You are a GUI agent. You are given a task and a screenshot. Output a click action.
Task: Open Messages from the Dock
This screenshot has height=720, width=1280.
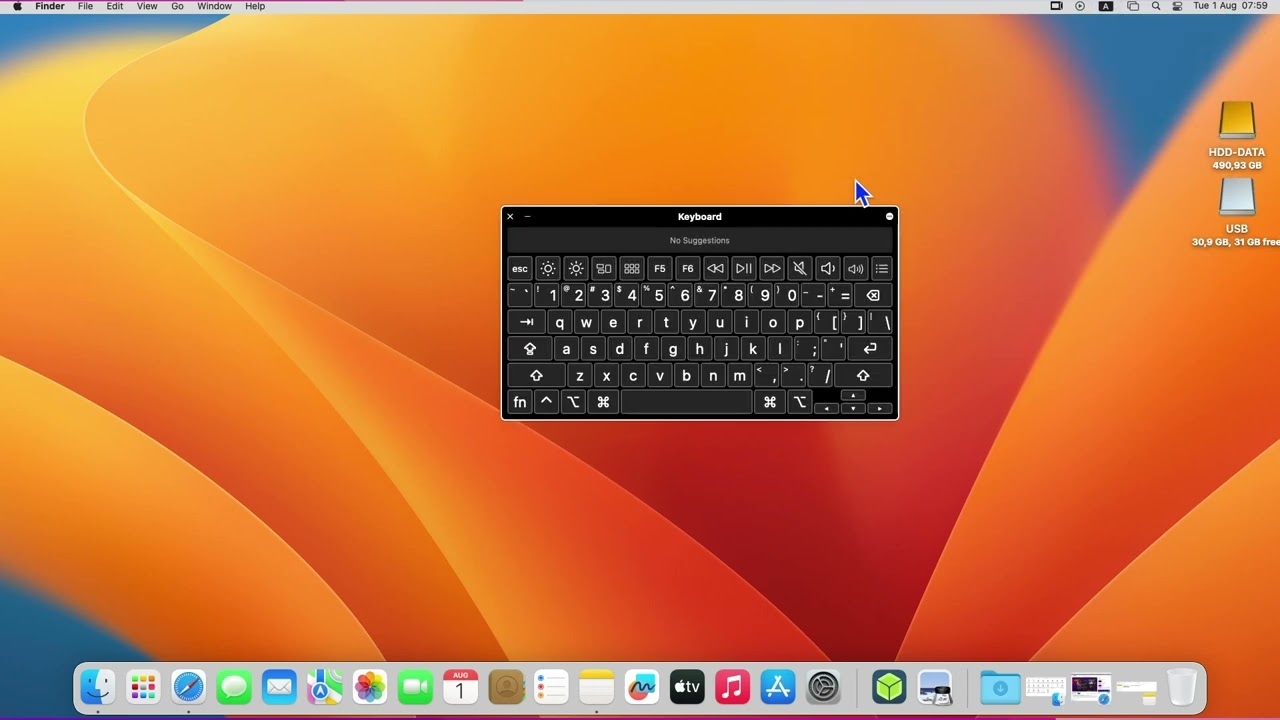tap(234, 687)
